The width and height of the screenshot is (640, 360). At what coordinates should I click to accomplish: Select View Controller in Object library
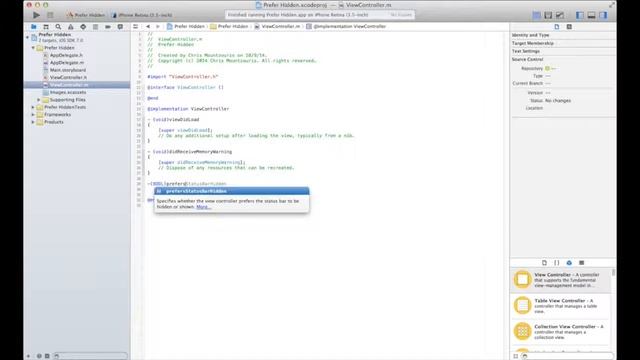tap(560, 280)
